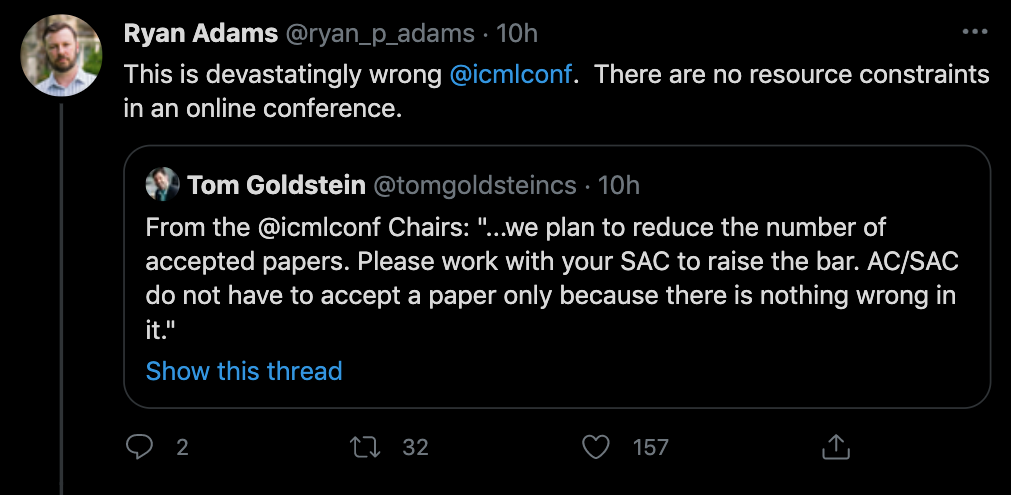Open the @ryan_p_adams handle

pos(380,34)
